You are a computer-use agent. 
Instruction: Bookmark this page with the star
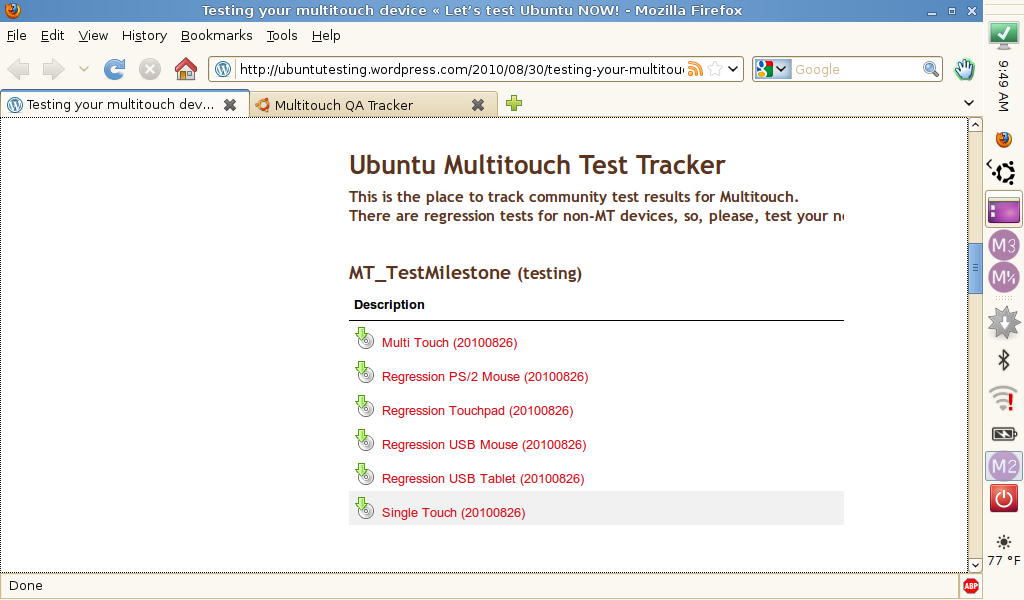(x=715, y=69)
